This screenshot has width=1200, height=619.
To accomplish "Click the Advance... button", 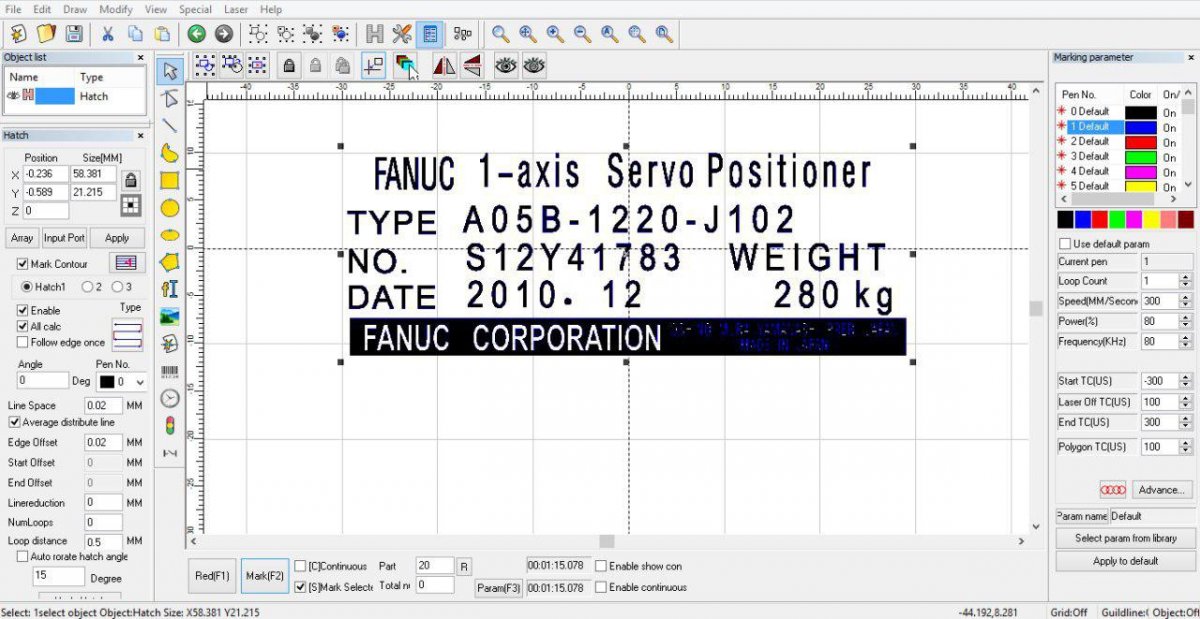I will [x=1161, y=490].
